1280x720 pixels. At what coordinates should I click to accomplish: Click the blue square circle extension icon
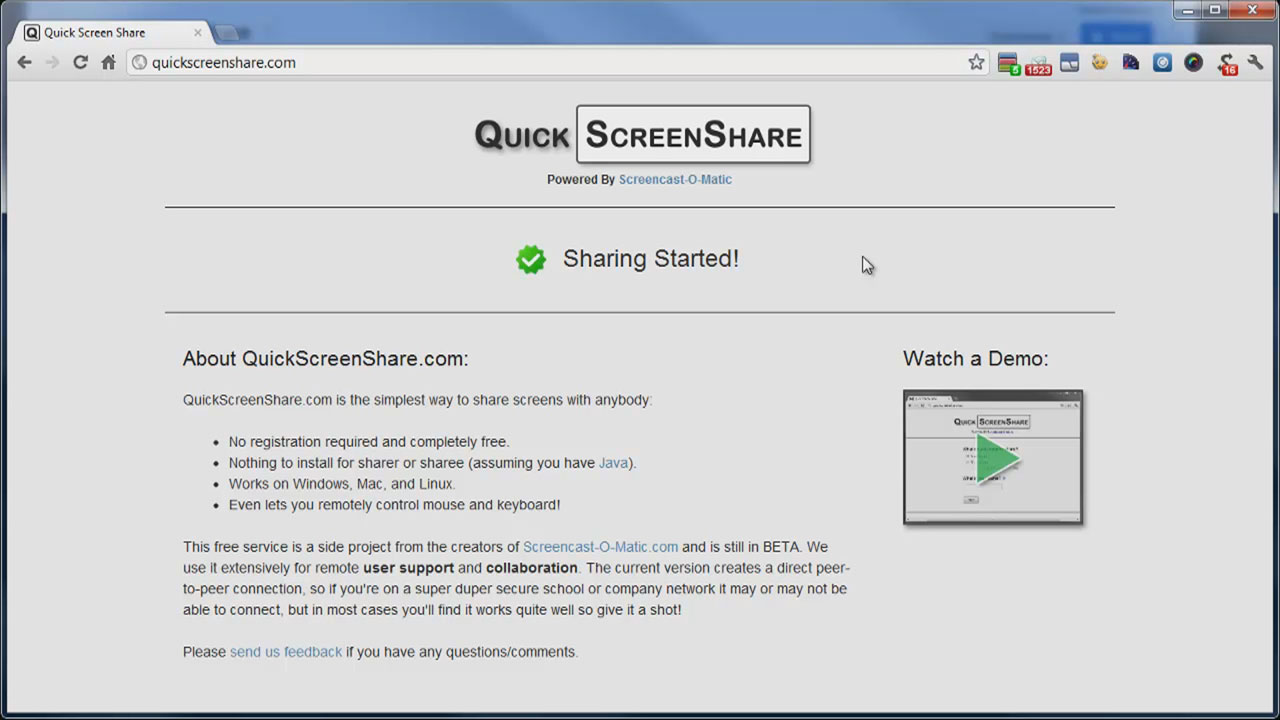(1162, 62)
